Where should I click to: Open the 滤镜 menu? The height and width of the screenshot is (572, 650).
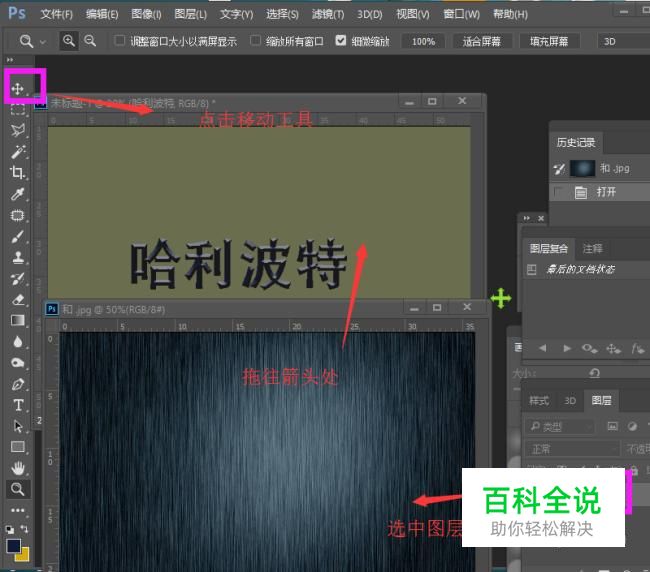pos(328,15)
